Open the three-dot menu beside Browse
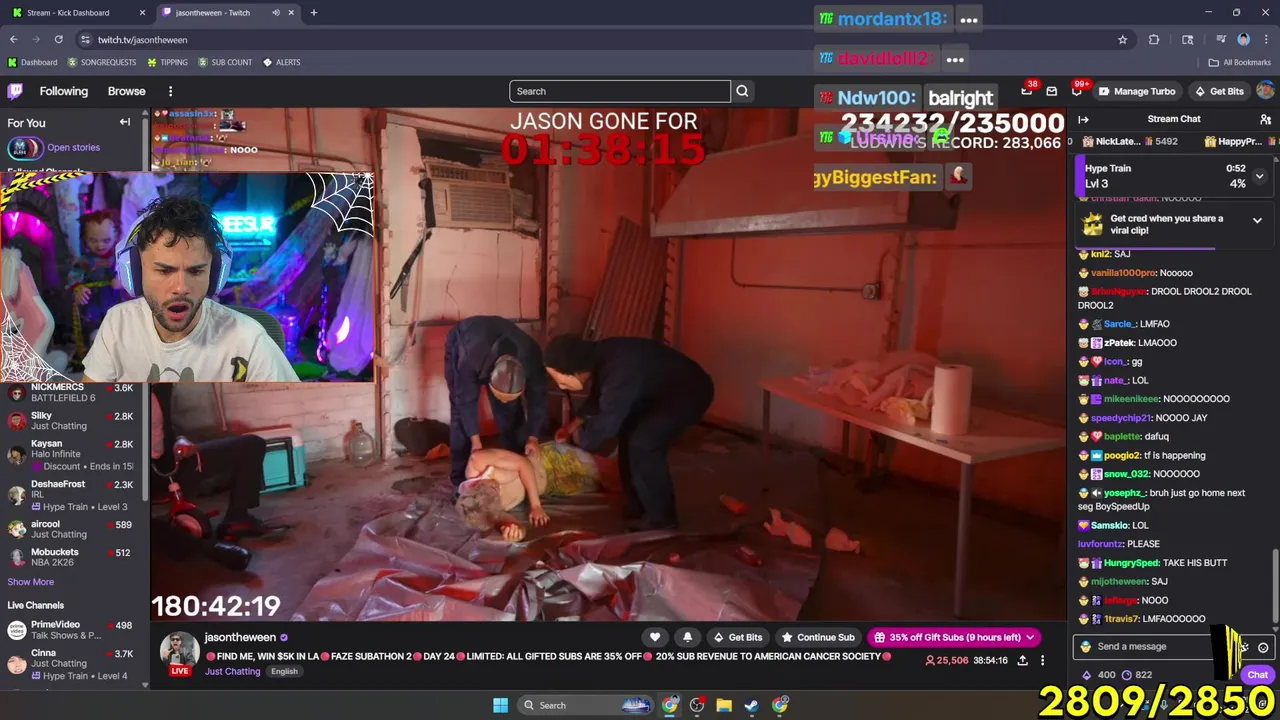Screen dimensions: 1280x720 tap(170, 91)
